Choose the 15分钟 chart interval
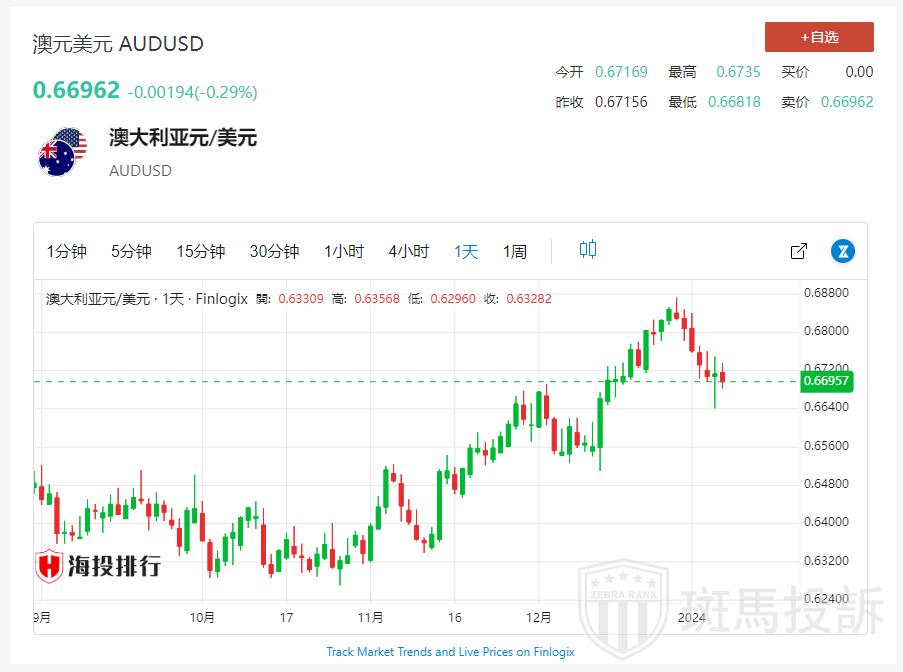The width and height of the screenshot is (903, 672). (x=200, y=252)
